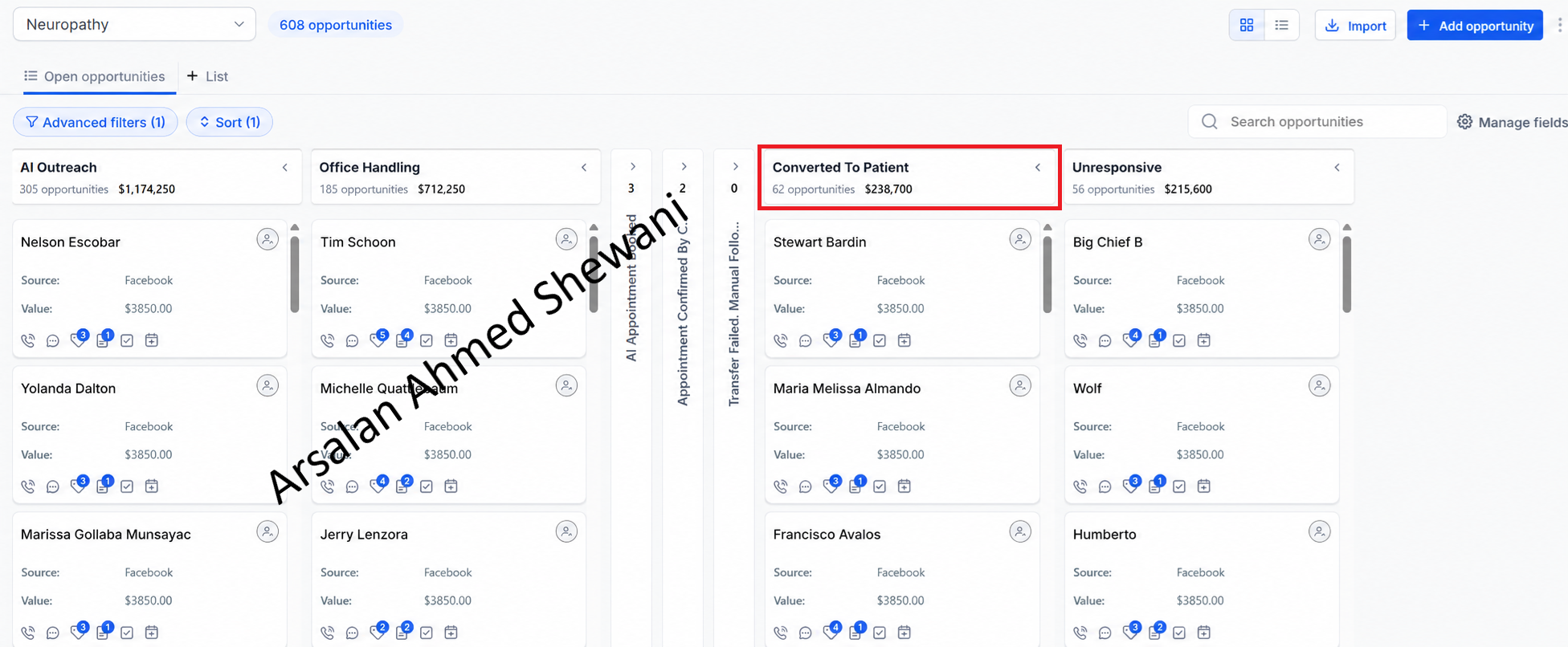This screenshot has height=647, width=1568.
Task: Click the Add opportunity button
Action: coord(1475,25)
